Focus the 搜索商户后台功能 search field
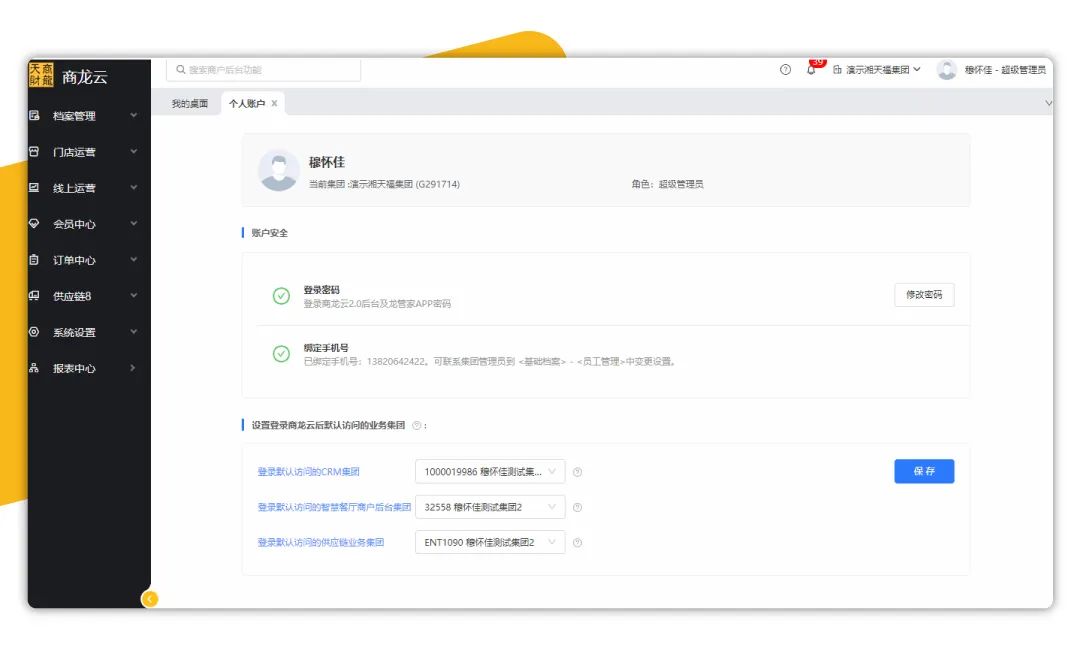 coord(264,70)
